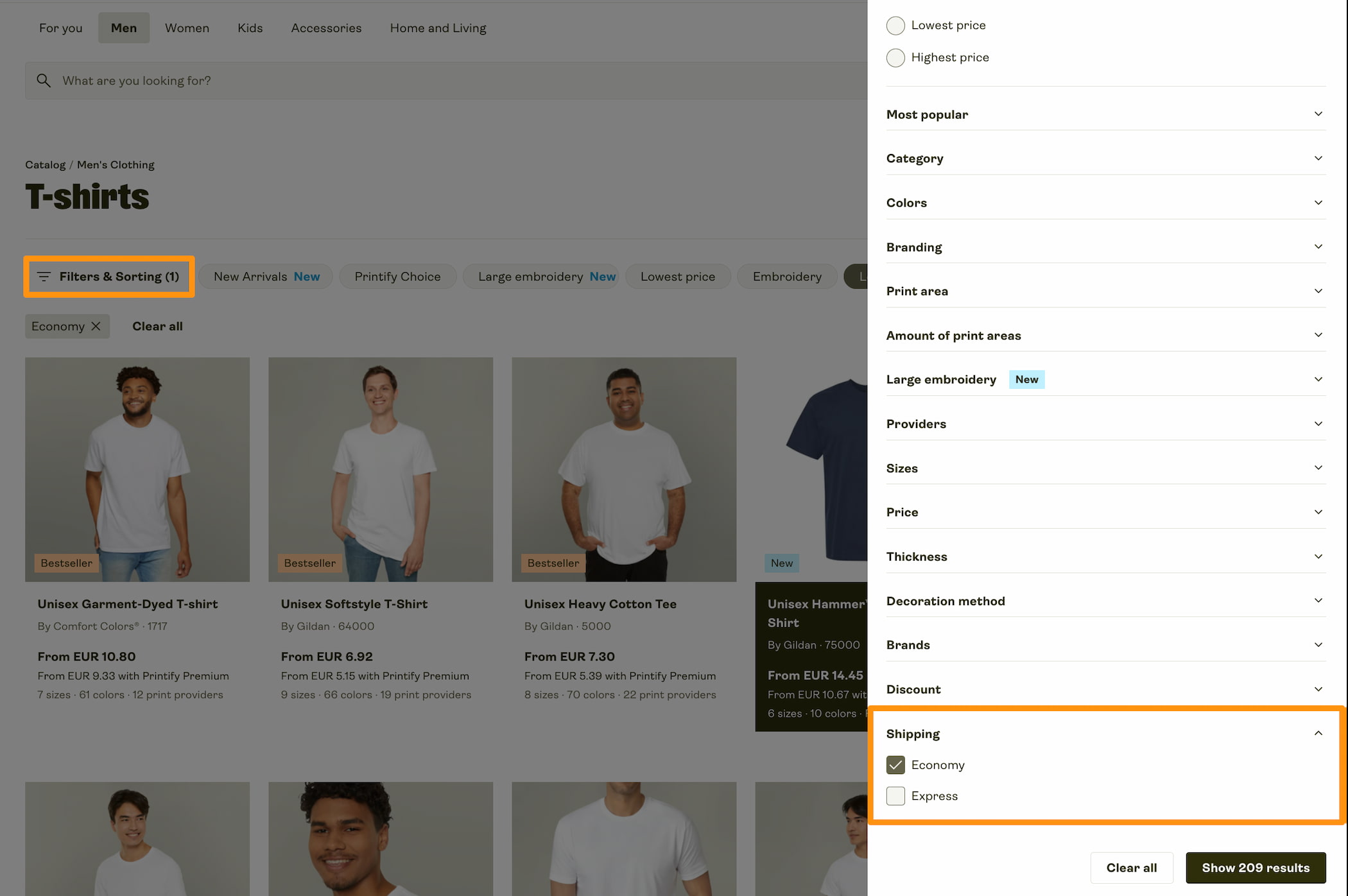Collapse the Shipping filter section
1348x896 pixels.
click(x=1106, y=734)
